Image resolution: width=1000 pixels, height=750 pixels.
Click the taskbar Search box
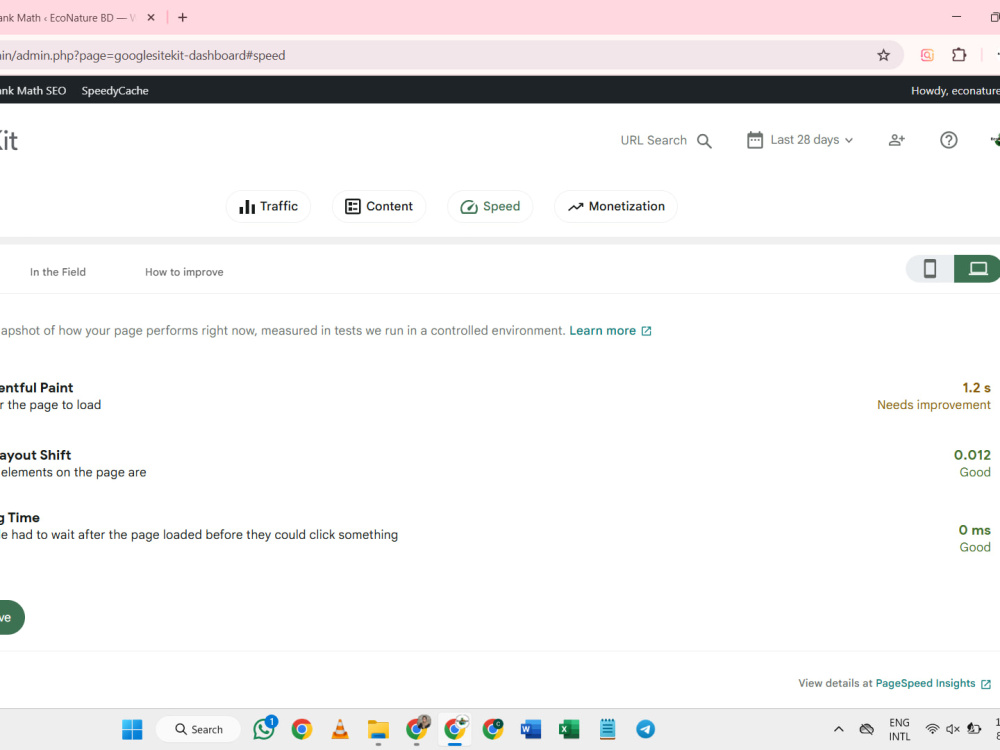coord(198,729)
